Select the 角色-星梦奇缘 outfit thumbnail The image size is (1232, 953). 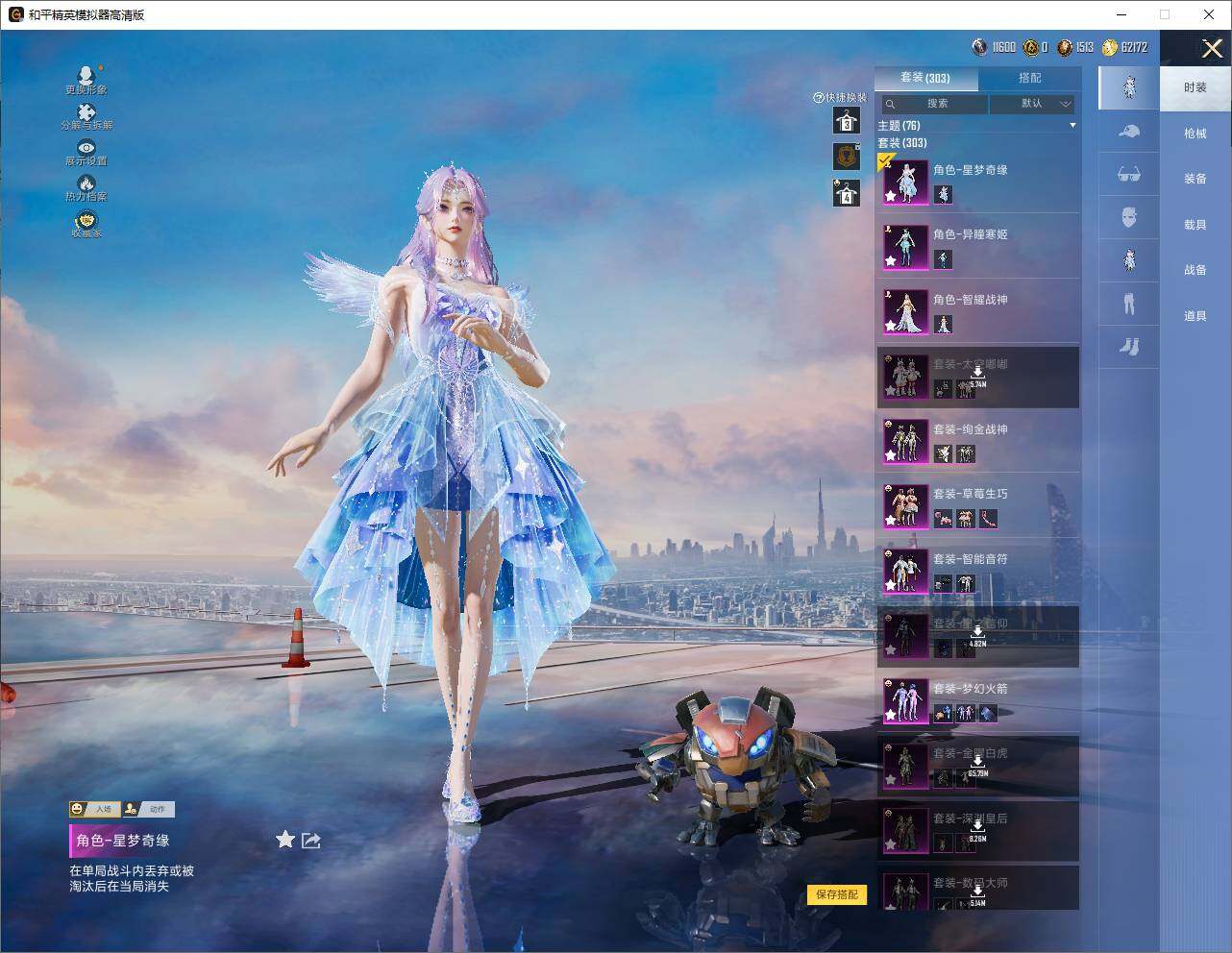[x=905, y=182]
